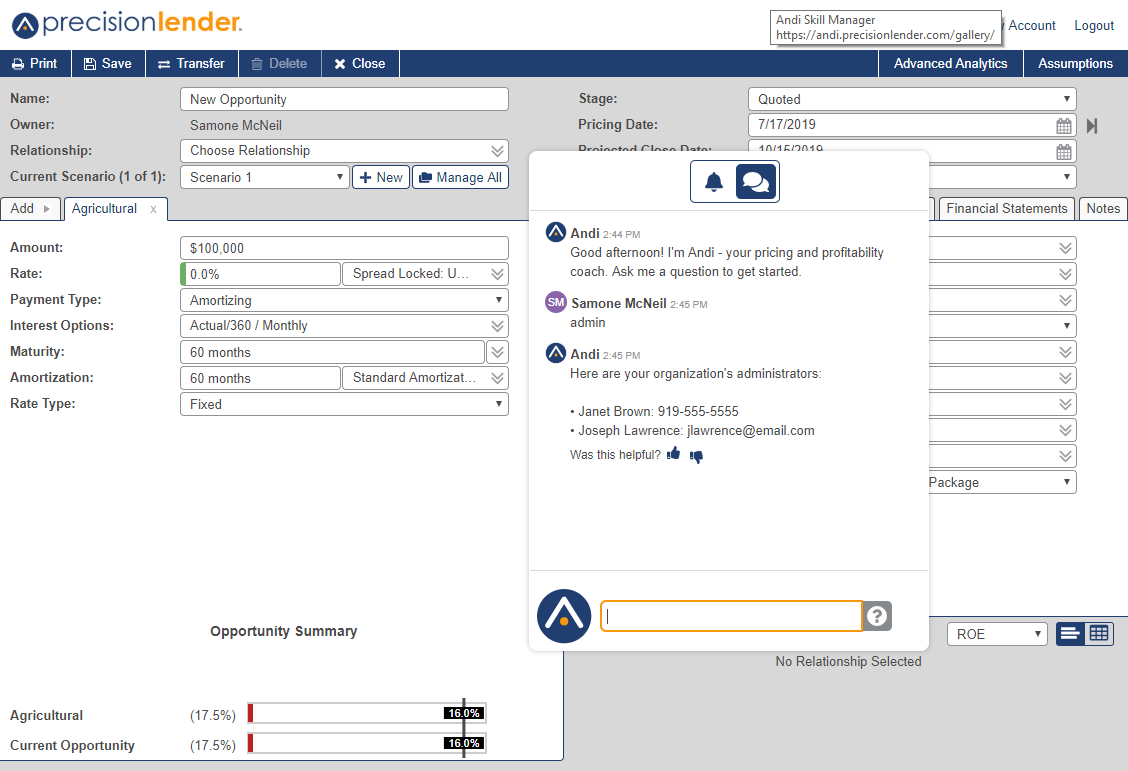Edit the Name field New Opportunity
This screenshot has height=771, width=1128.
(x=344, y=99)
